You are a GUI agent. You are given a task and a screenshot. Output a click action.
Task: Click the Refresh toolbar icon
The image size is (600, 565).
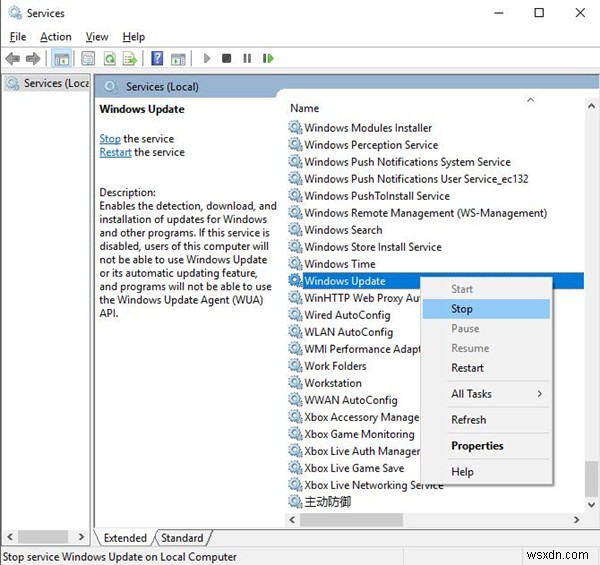[107, 59]
